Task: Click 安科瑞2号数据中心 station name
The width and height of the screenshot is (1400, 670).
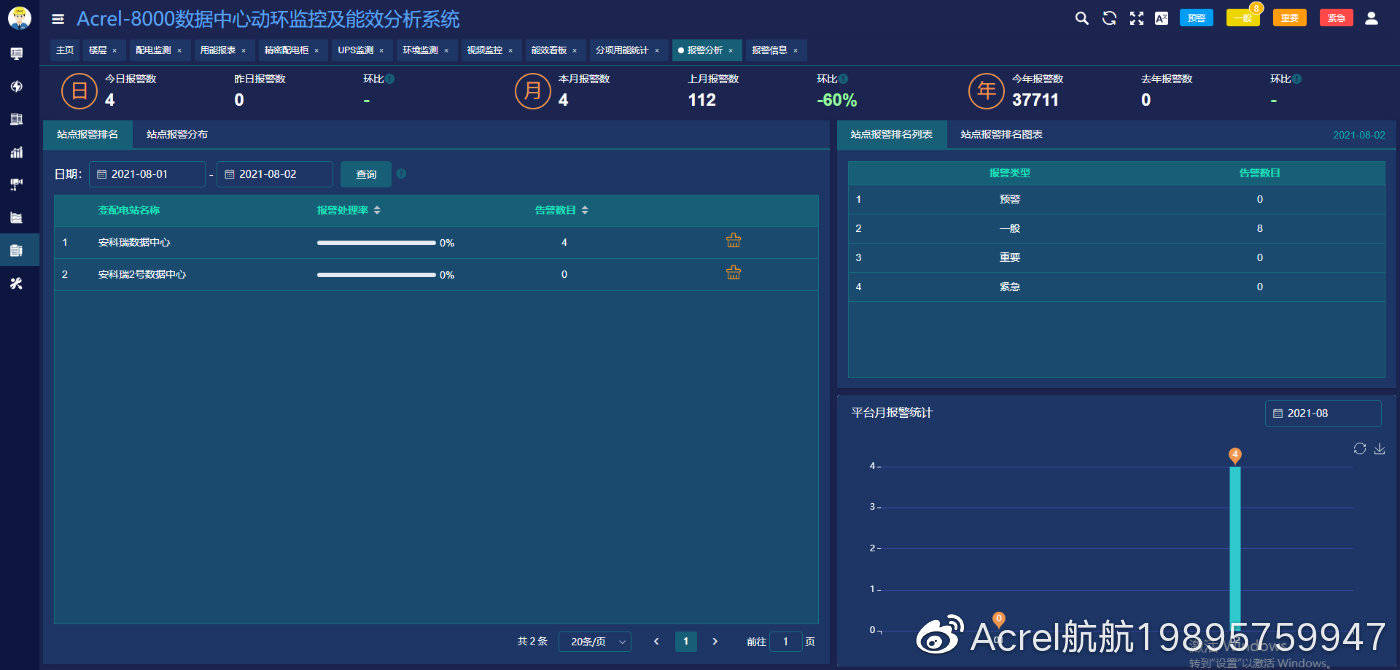Action: coord(142,274)
